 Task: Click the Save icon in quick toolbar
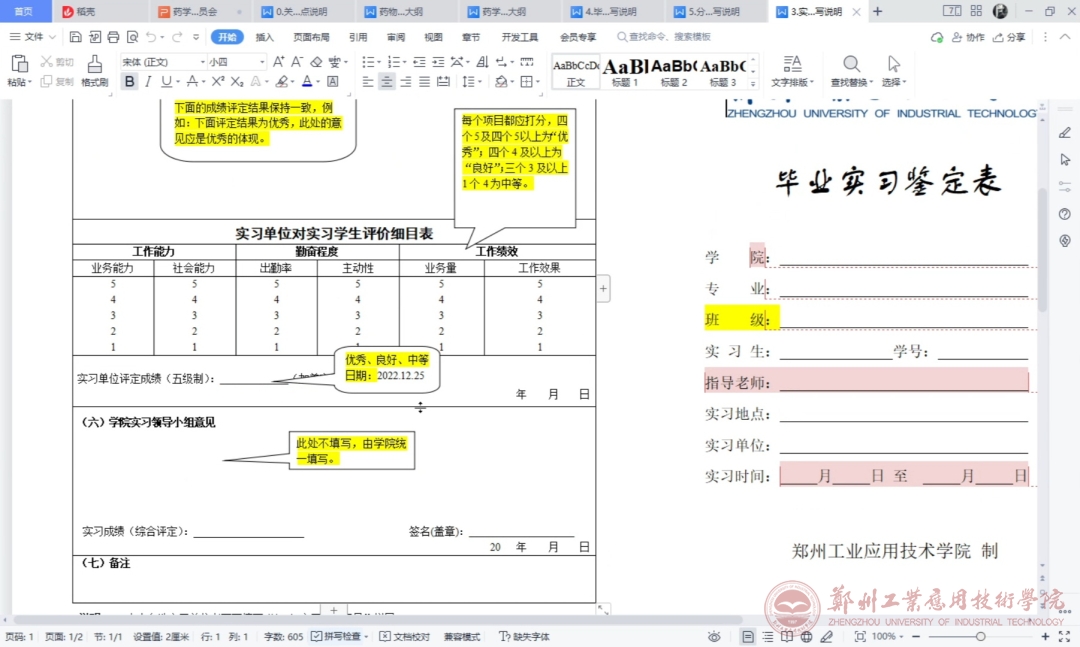tap(76, 37)
